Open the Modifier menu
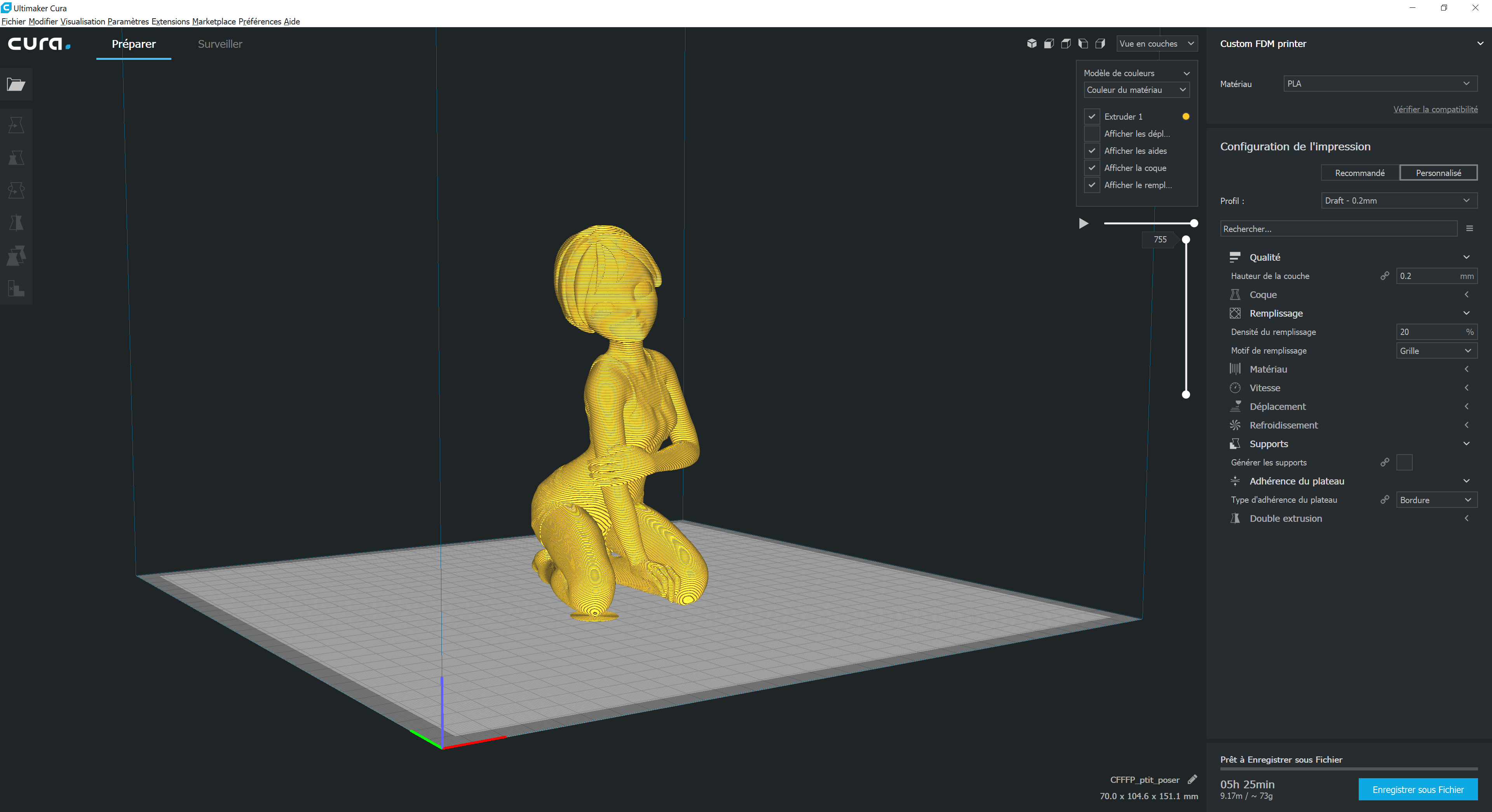Viewport: 1492px width, 812px height. 43,21
